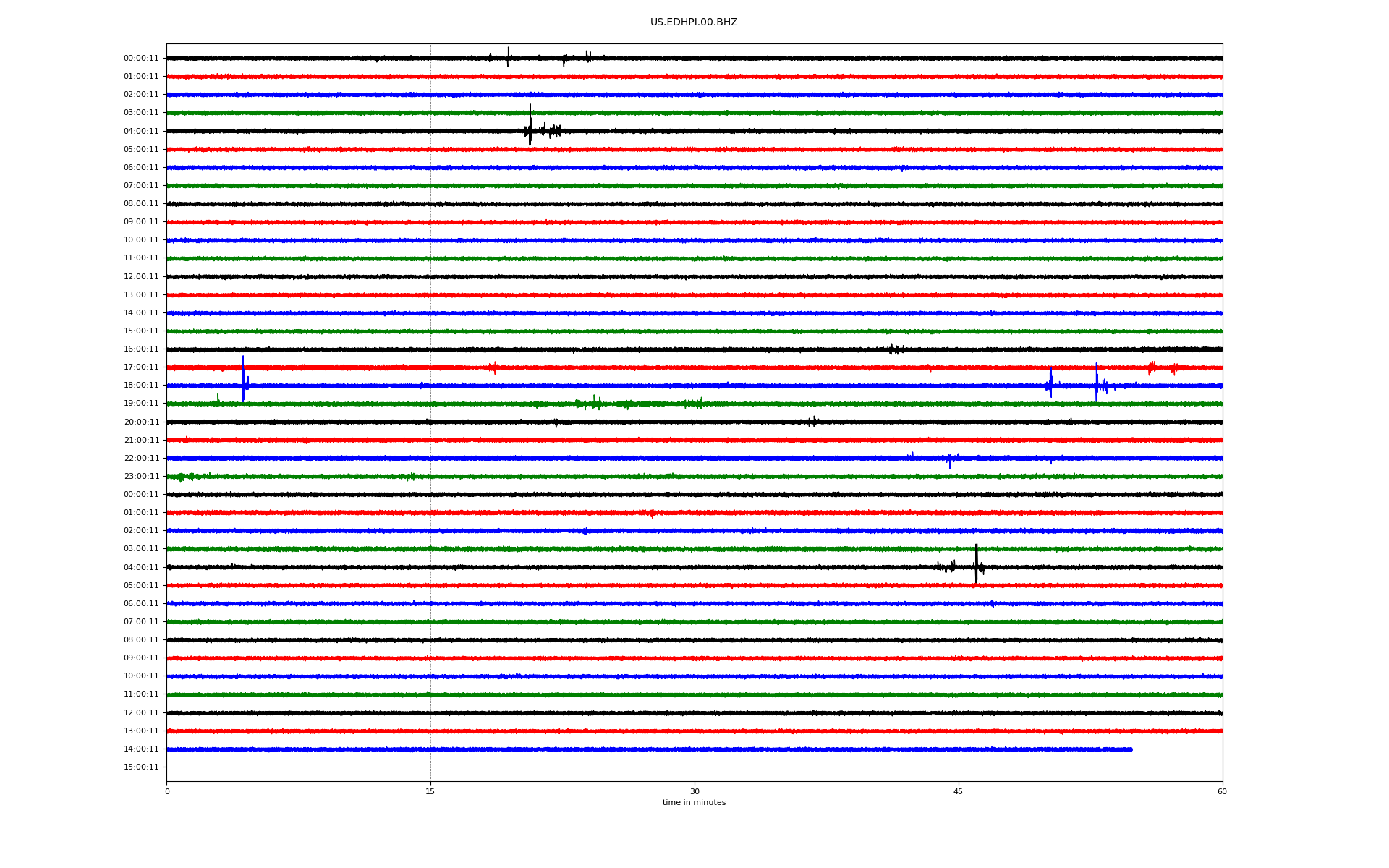Click the 15:00:11 empty bottom row label
Screen dimensions: 1389x868
141,767
